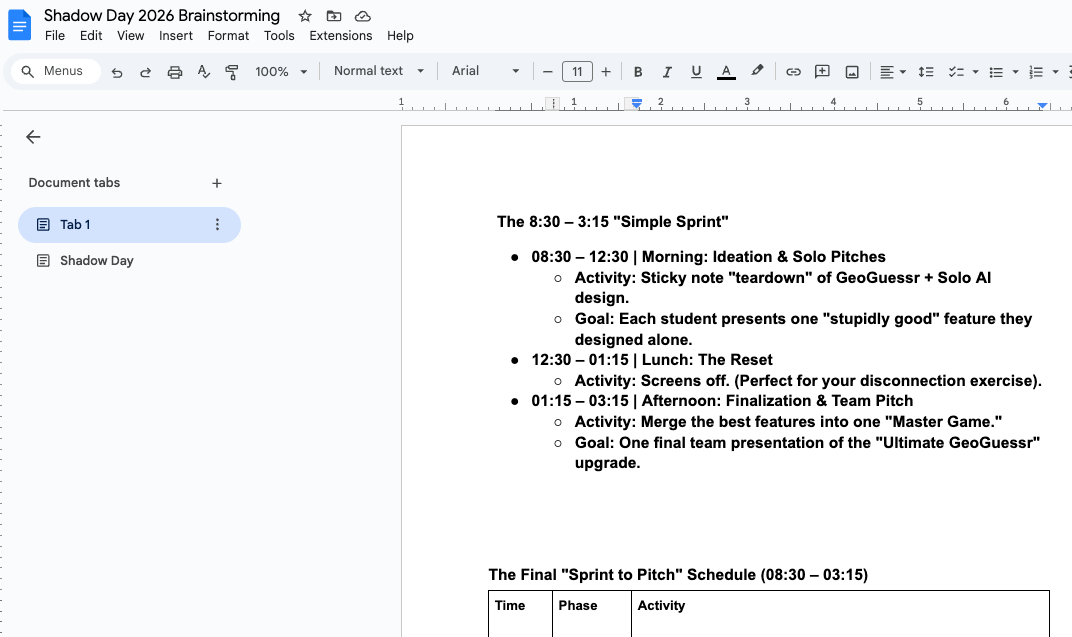Open the zoom level dropdown
1072x637 pixels.
(x=280, y=71)
